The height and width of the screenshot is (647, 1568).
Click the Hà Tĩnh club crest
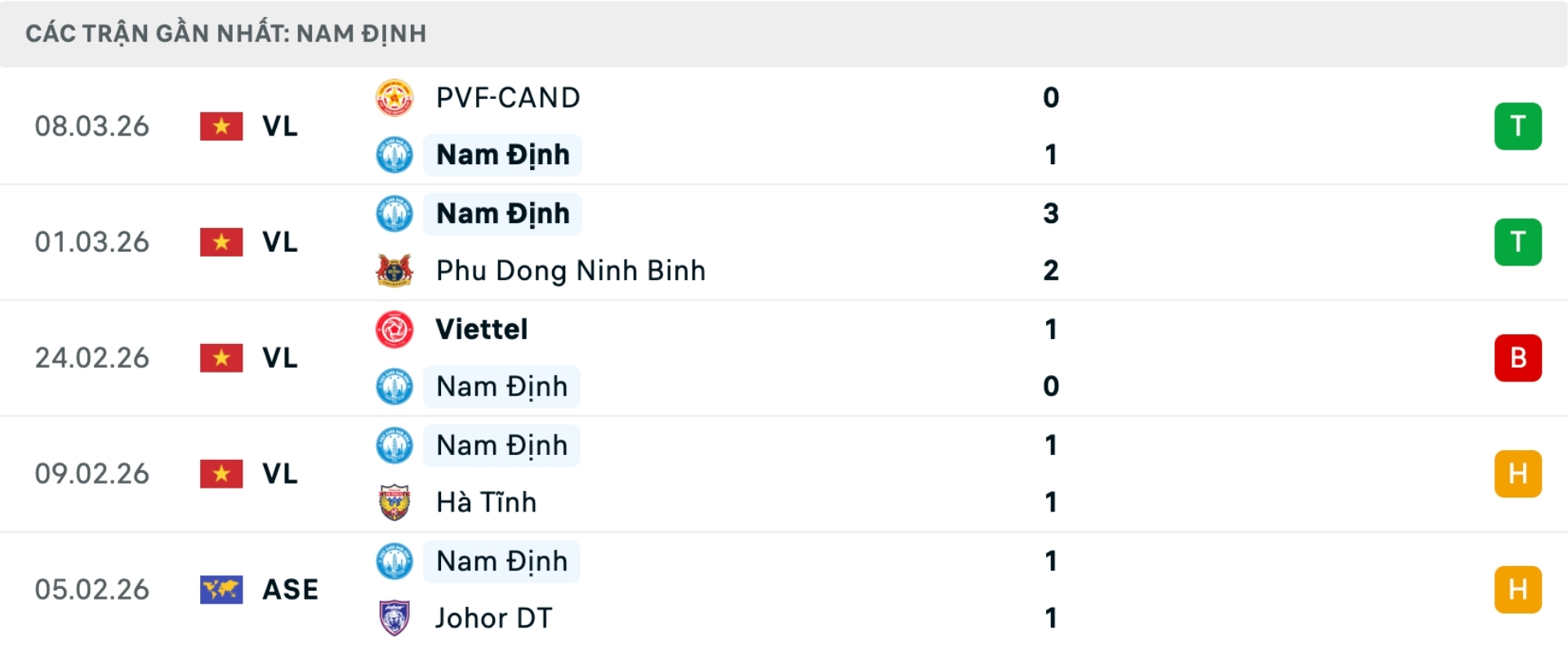coord(394,502)
